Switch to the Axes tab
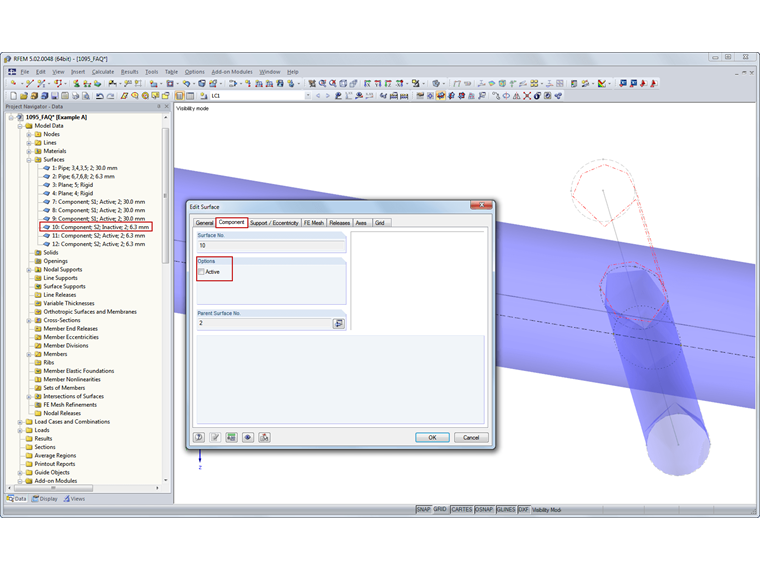Image resolution: width=760 pixels, height=570 pixels. click(x=361, y=223)
